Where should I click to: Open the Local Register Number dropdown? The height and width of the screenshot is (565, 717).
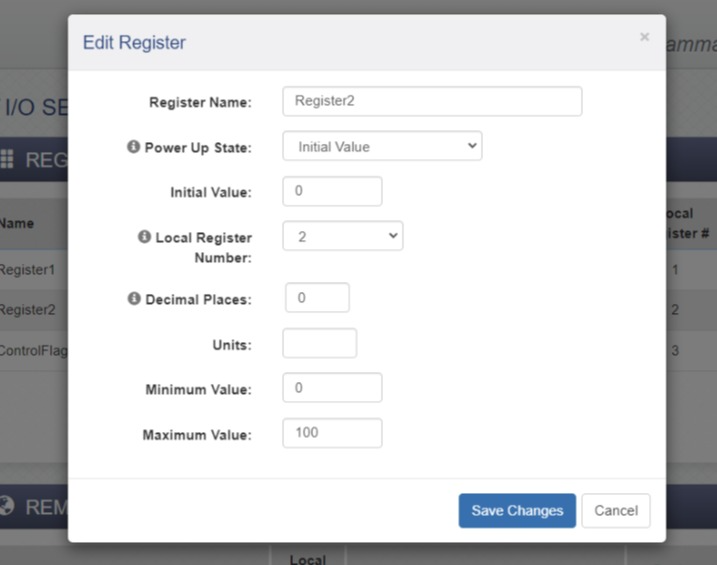pos(343,236)
